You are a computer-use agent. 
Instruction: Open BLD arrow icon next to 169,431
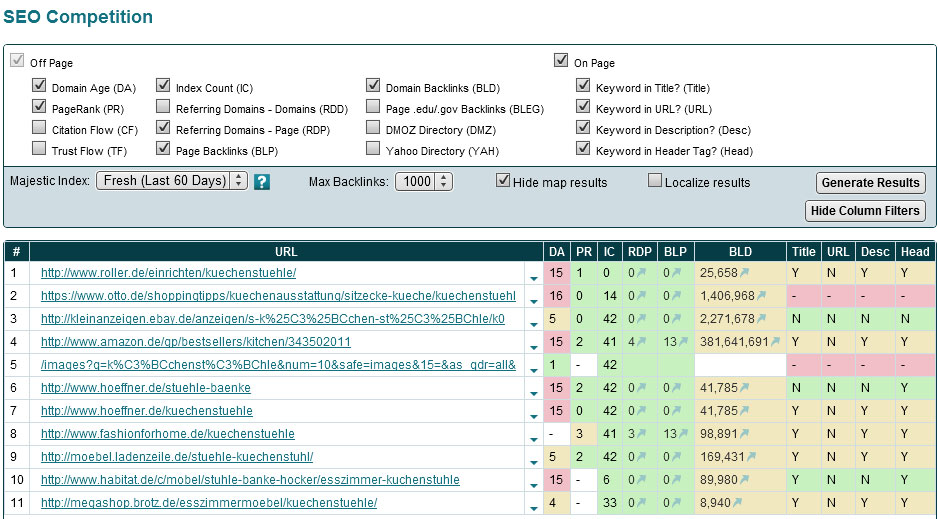tap(751, 457)
